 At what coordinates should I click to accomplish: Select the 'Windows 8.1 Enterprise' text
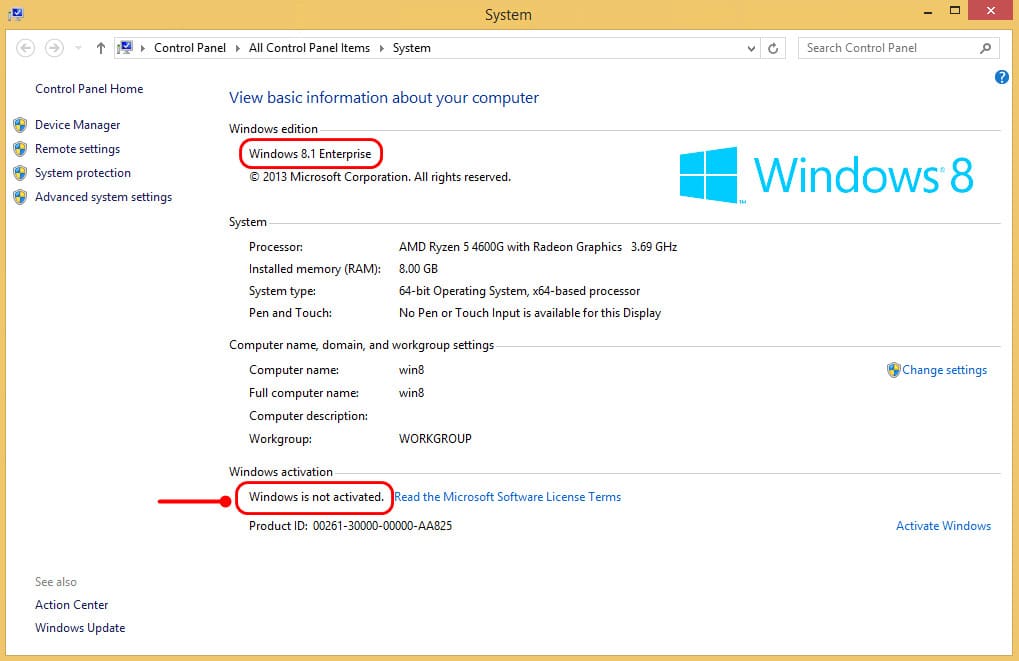(310, 154)
